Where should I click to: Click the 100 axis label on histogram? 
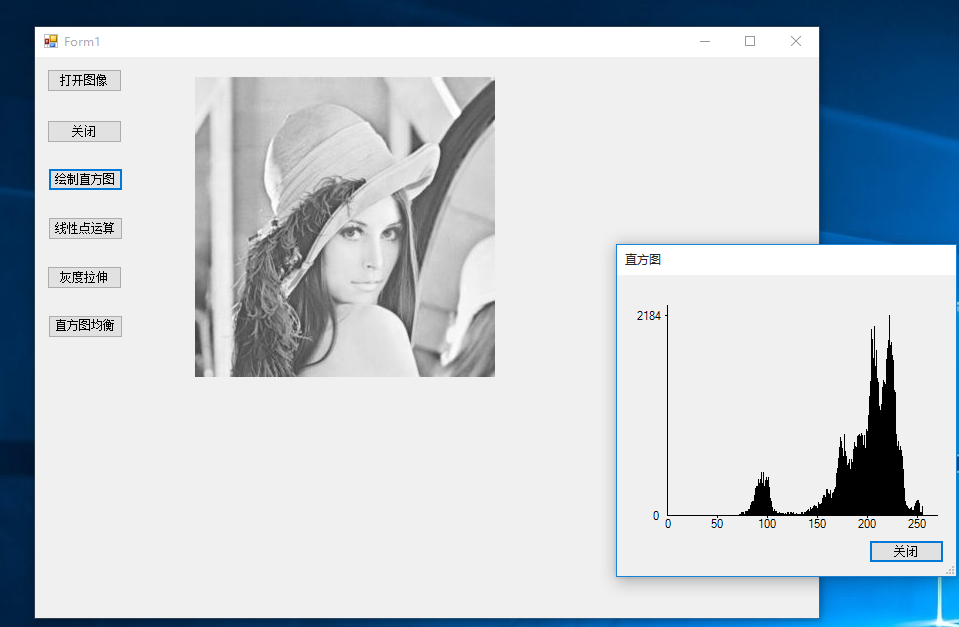pyautogui.click(x=767, y=524)
